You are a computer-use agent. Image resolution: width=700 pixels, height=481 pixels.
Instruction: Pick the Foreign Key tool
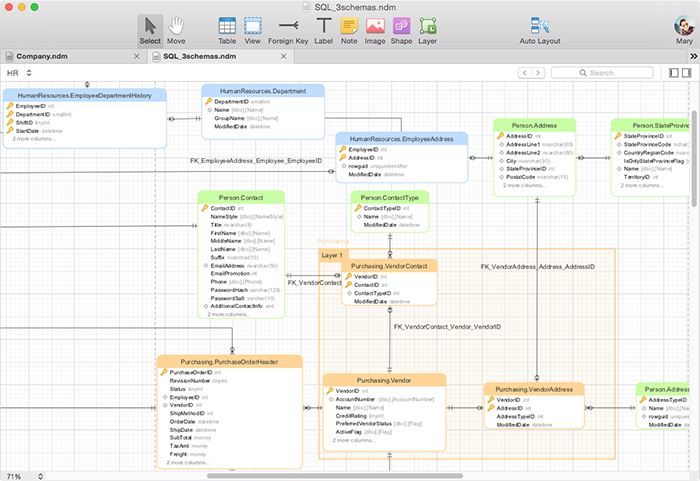tap(288, 30)
